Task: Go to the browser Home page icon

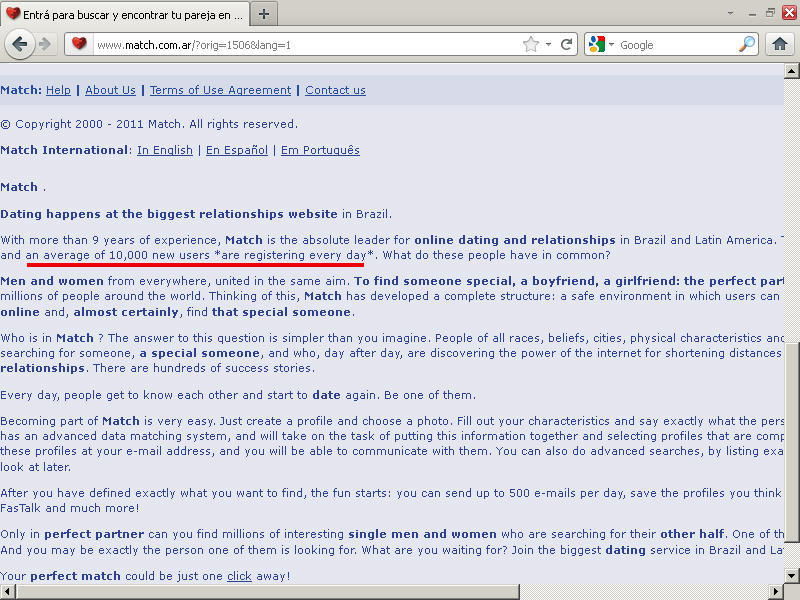Action: pos(780,44)
